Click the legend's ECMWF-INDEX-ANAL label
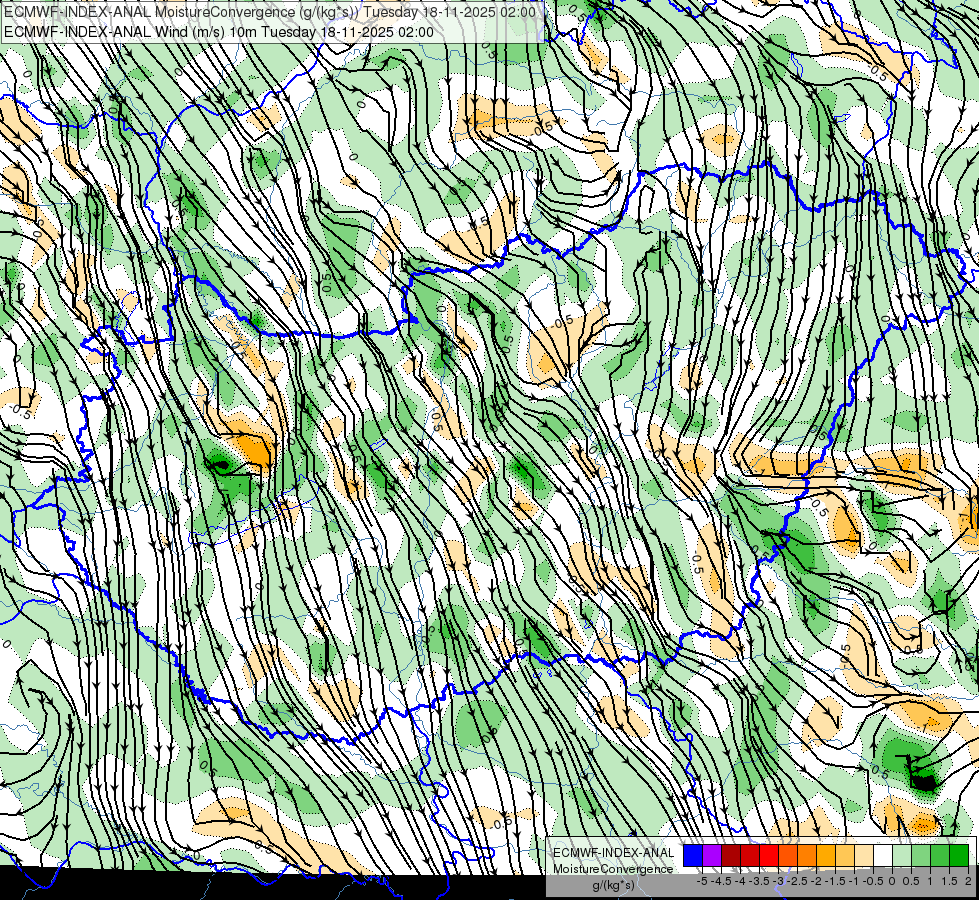 (x=614, y=853)
